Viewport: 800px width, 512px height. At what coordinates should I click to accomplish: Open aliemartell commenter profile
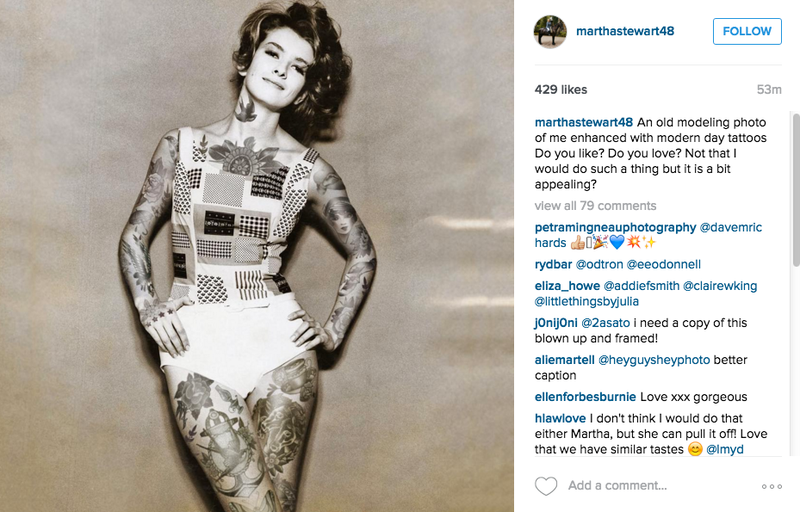(564, 360)
